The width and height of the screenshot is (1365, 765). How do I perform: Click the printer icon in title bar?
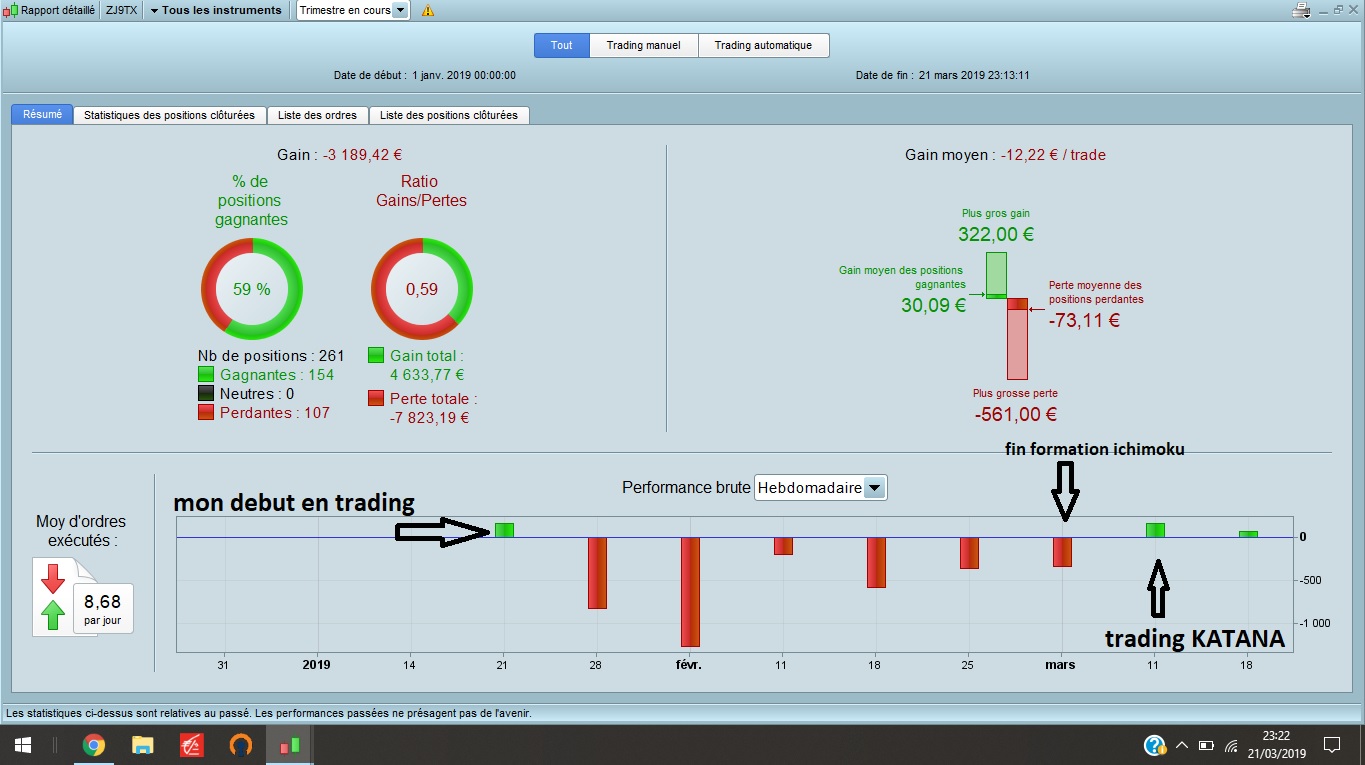click(x=1301, y=10)
